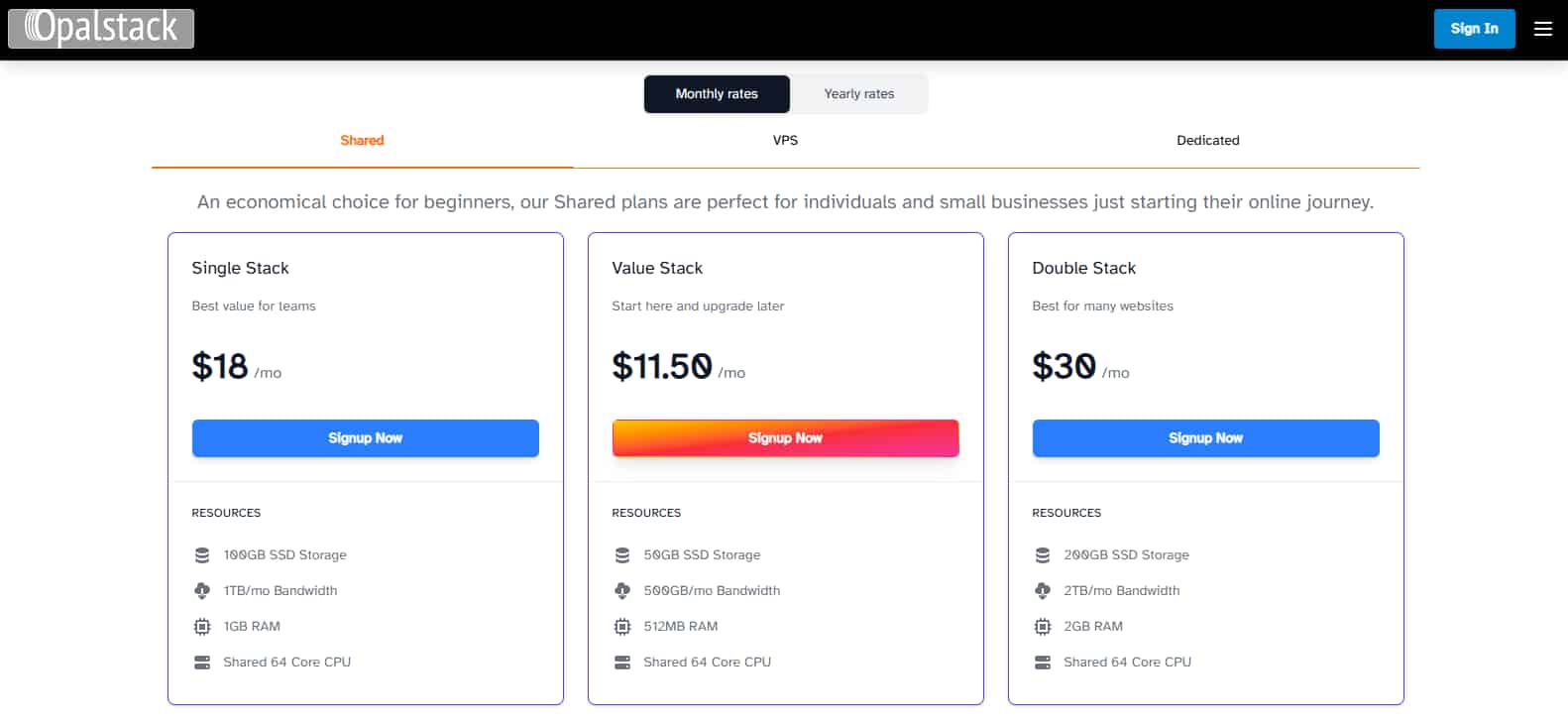This screenshot has width=1568, height=727.
Task: Click Shared 64 Core CPU in Single Stack
Action: (287, 663)
